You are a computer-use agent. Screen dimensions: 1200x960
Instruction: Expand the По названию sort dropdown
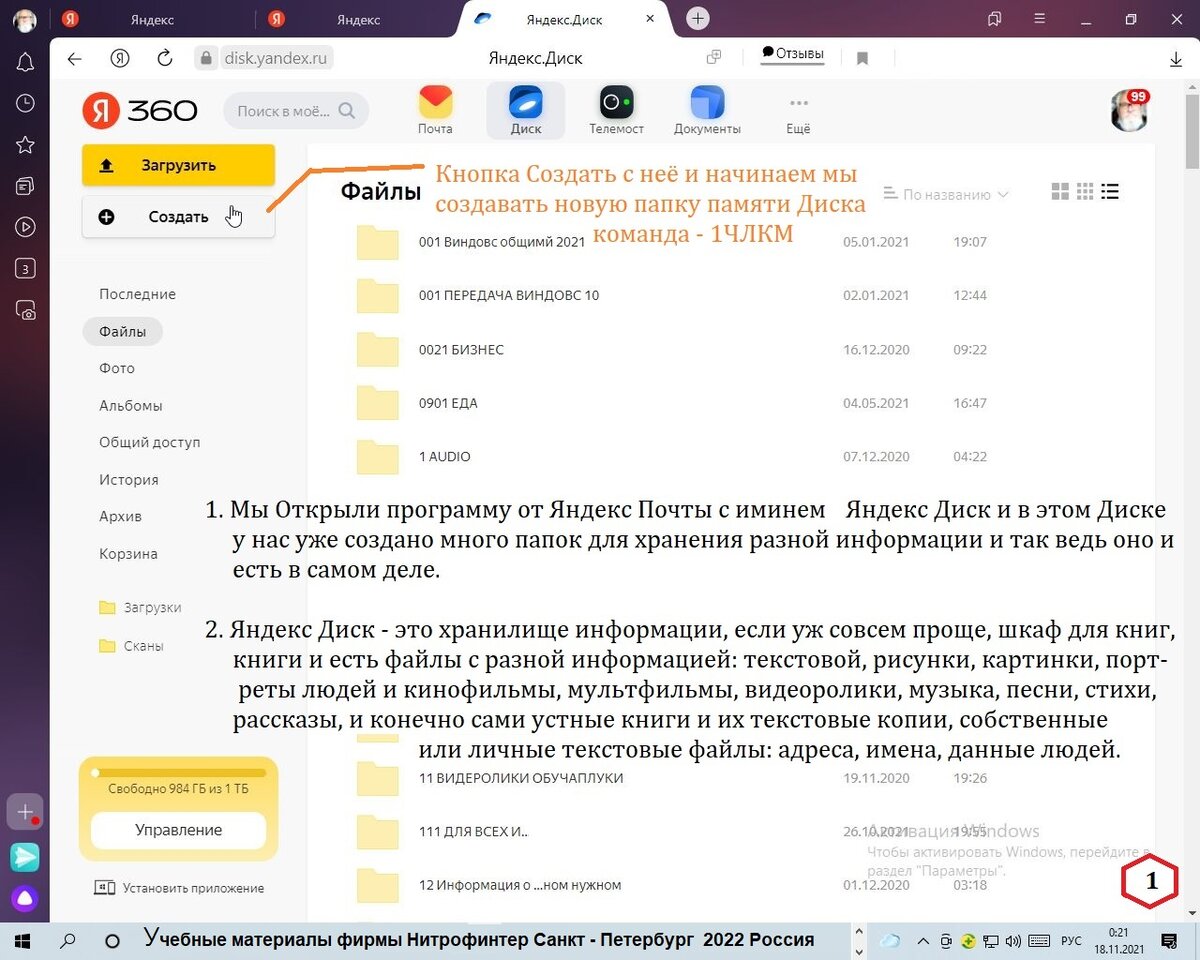(x=946, y=194)
